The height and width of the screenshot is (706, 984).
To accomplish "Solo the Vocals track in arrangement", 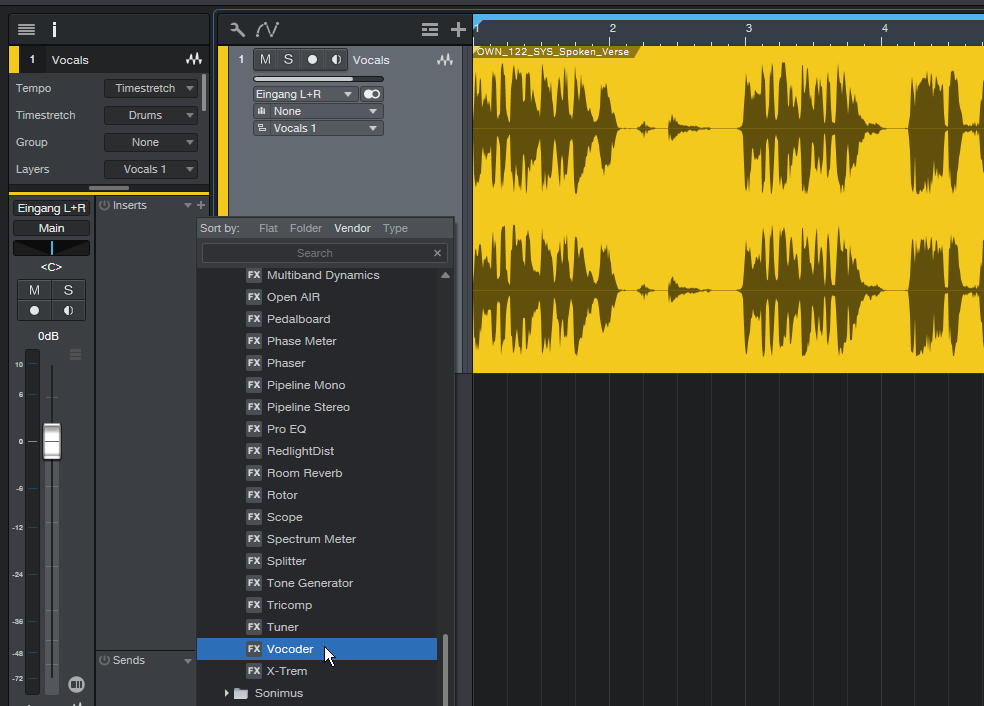I will (x=288, y=60).
